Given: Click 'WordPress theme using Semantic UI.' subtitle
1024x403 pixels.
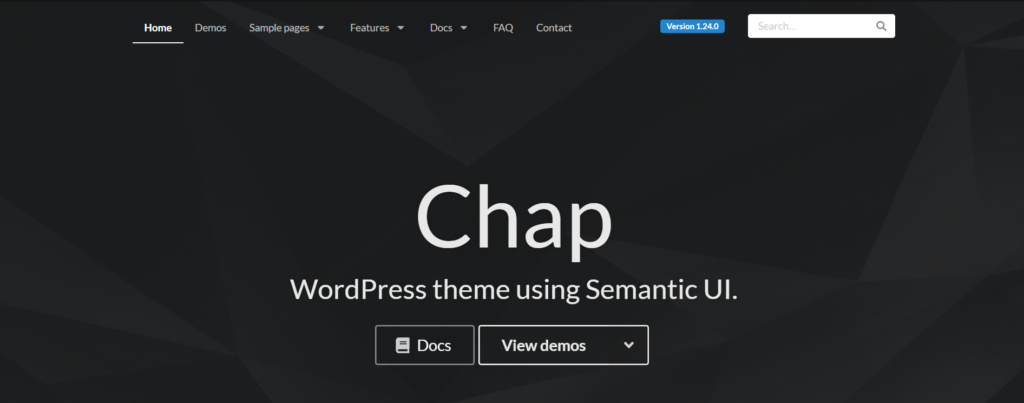Looking at the screenshot, I should (513, 289).
